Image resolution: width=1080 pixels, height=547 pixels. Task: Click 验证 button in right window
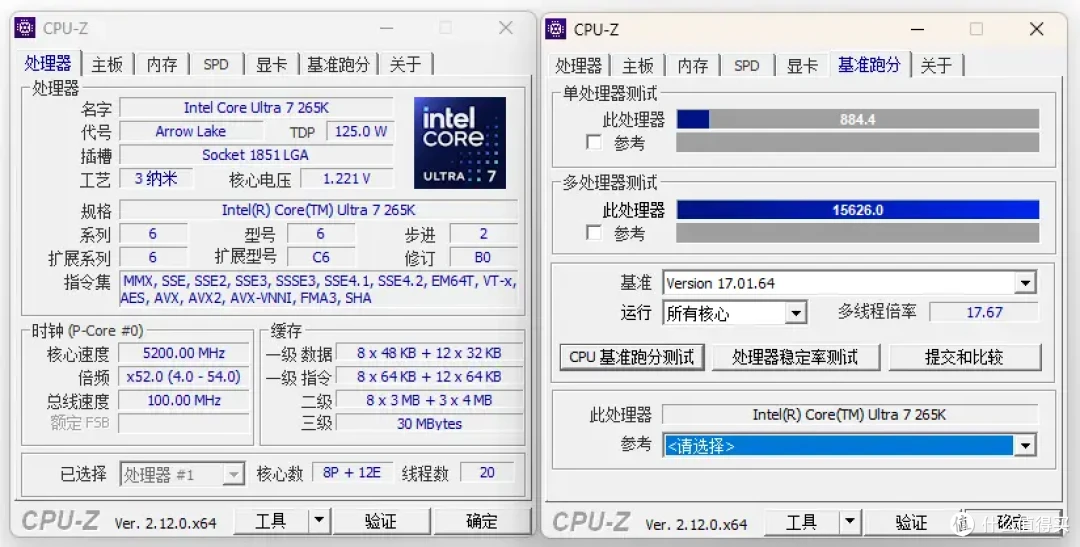(911, 522)
